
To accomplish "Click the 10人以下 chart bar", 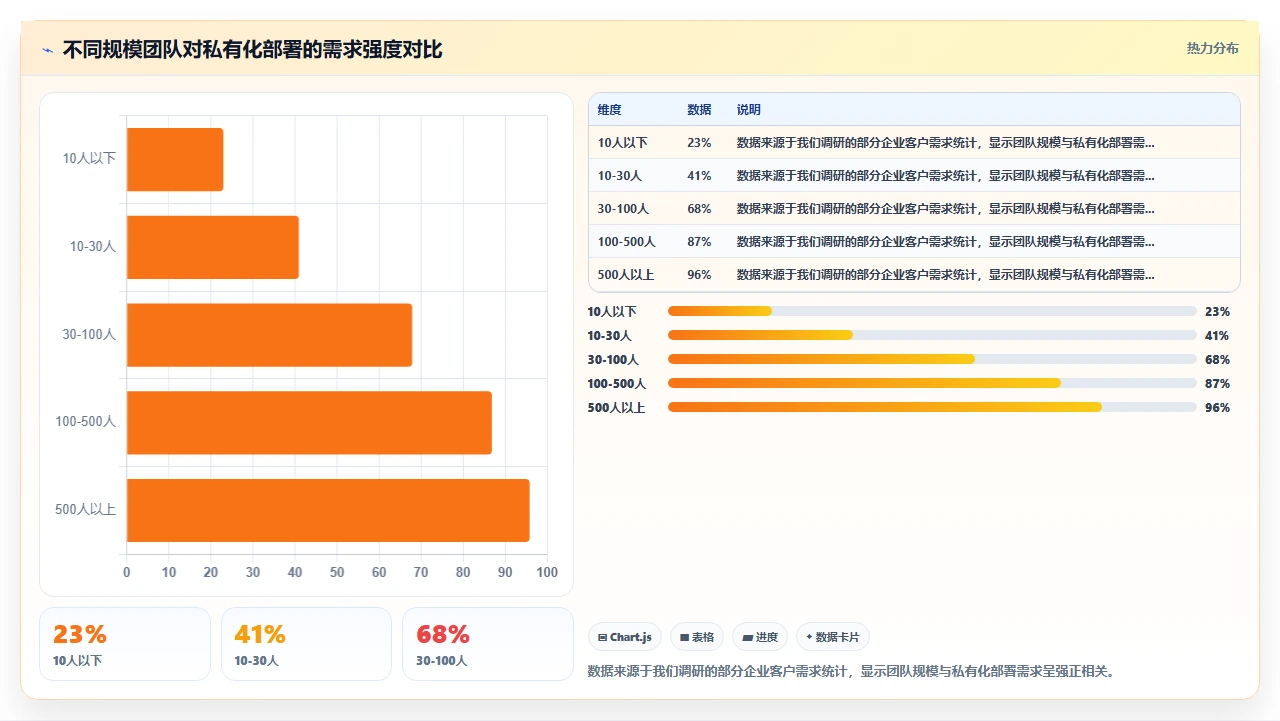I will coord(175,159).
